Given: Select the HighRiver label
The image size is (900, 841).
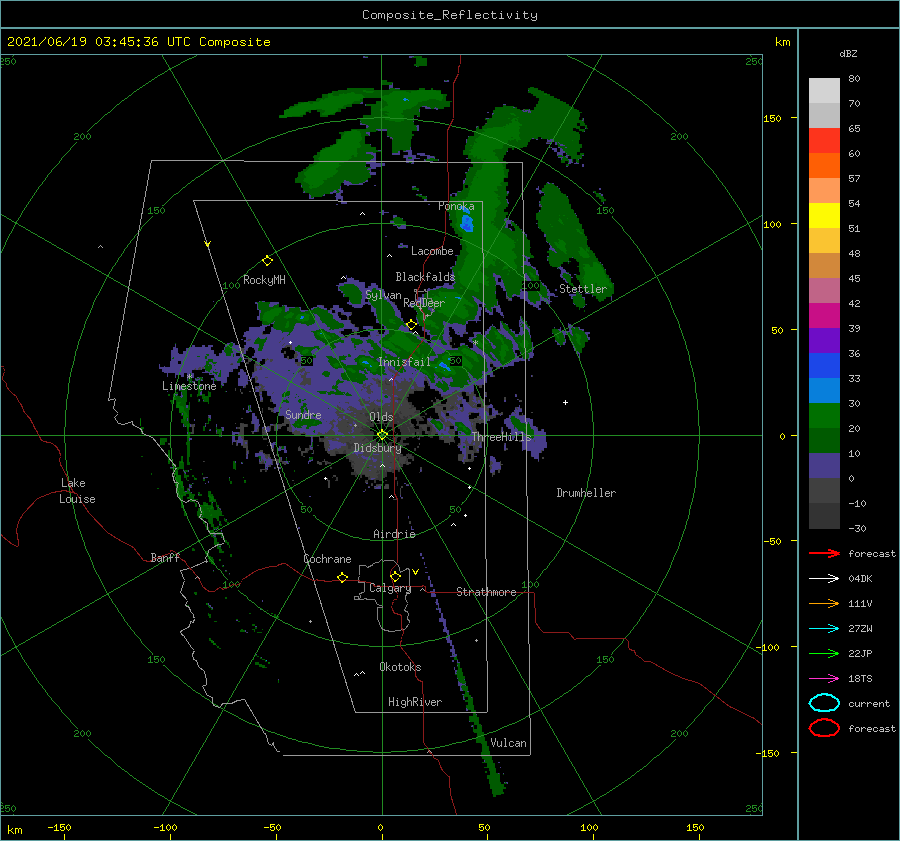Looking at the screenshot, I should click(x=415, y=702).
